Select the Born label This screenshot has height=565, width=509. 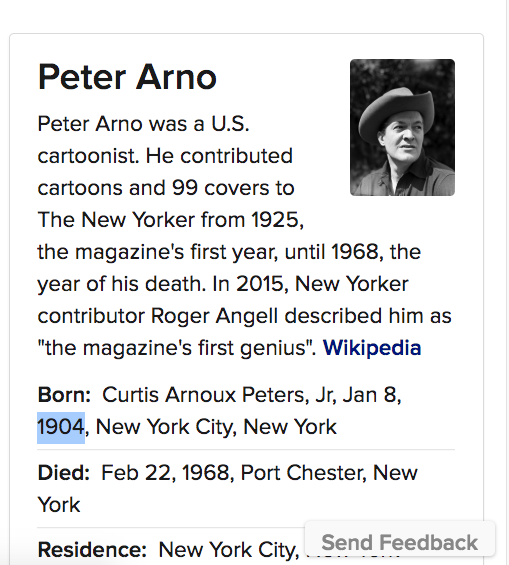point(64,395)
